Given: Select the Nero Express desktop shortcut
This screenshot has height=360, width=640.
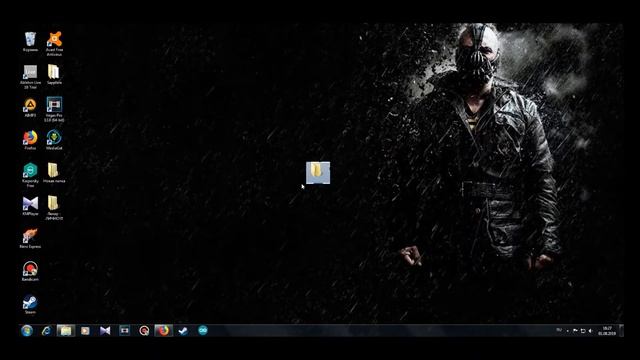Looking at the screenshot, I should (x=30, y=238).
